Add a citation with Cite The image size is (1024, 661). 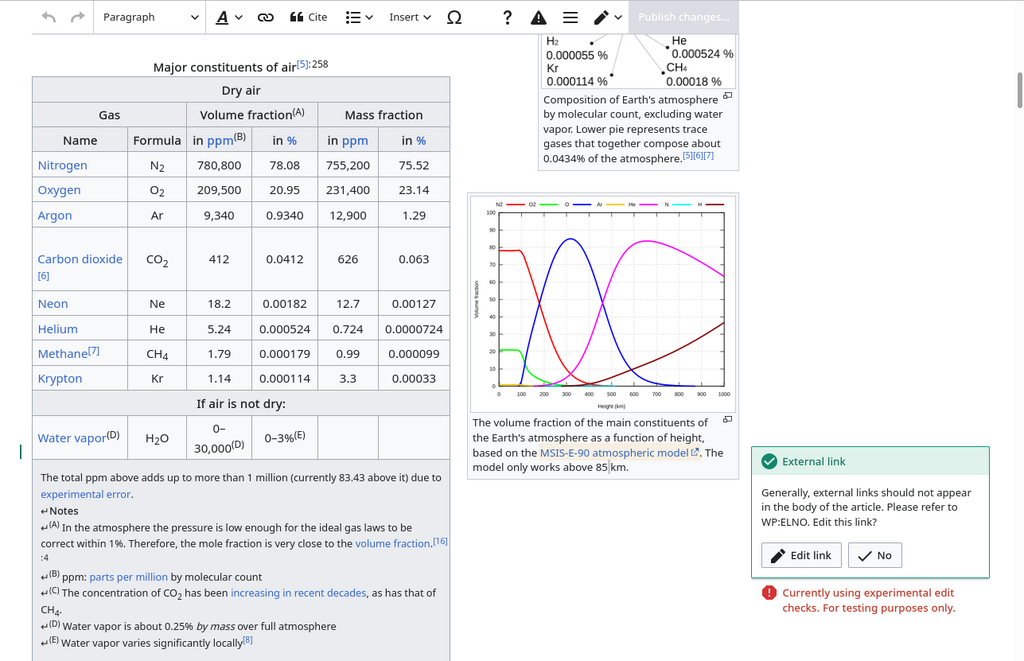click(x=308, y=17)
